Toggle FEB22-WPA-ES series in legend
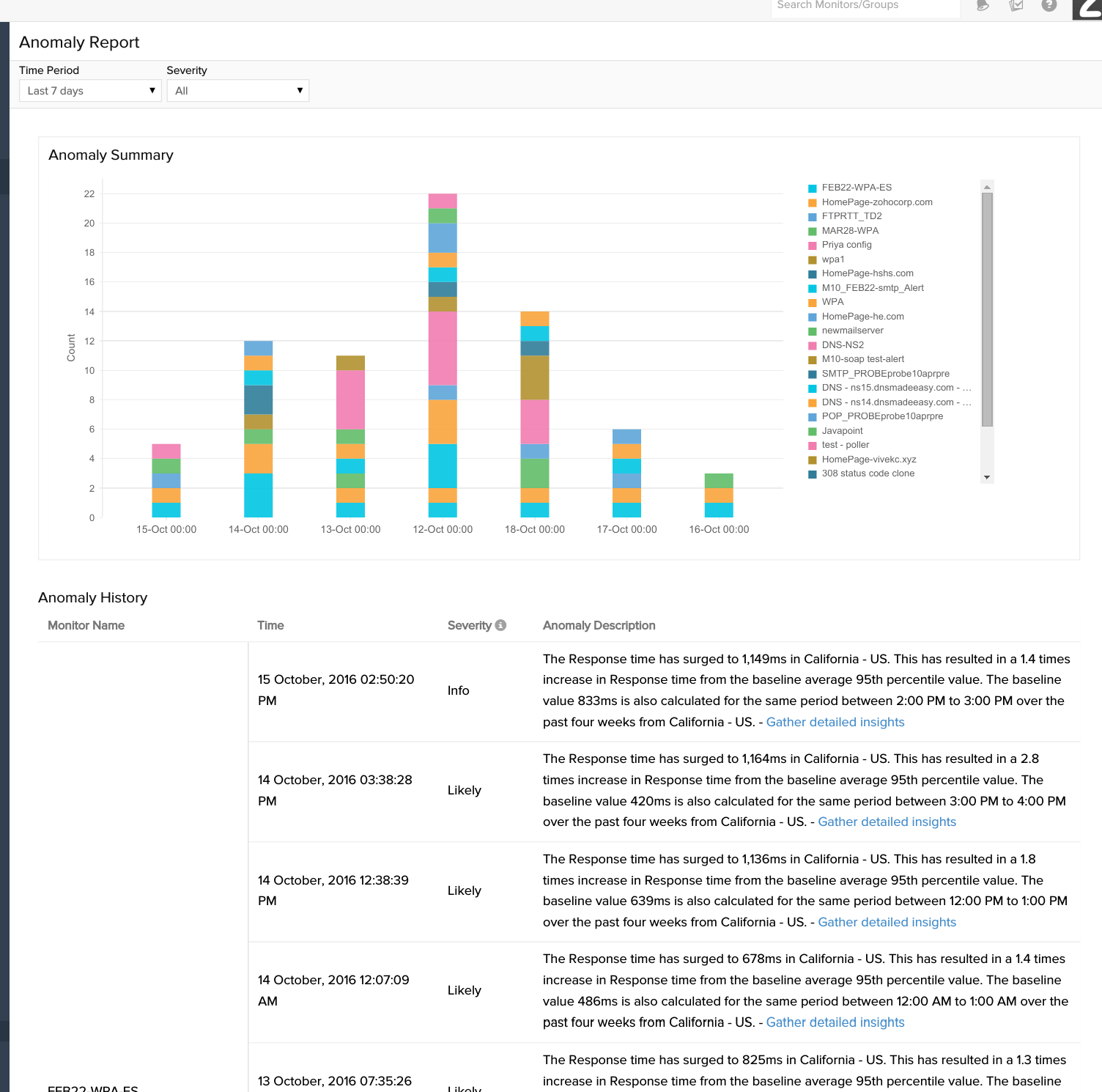 click(x=856, y=188)
